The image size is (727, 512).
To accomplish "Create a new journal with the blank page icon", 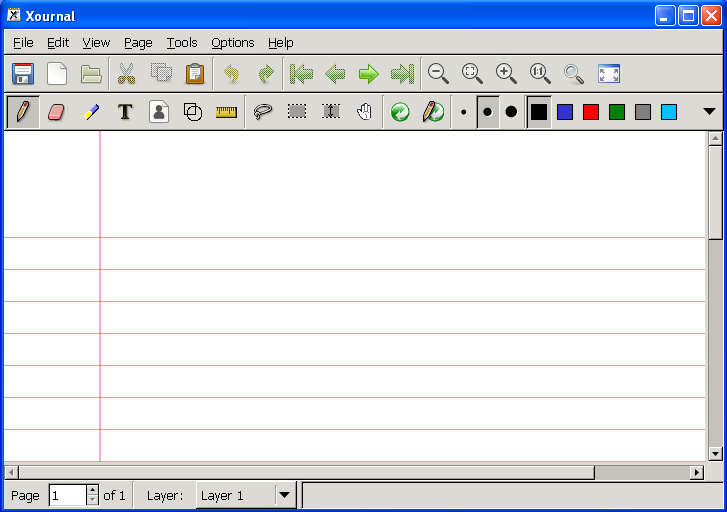I will point(57,74).
